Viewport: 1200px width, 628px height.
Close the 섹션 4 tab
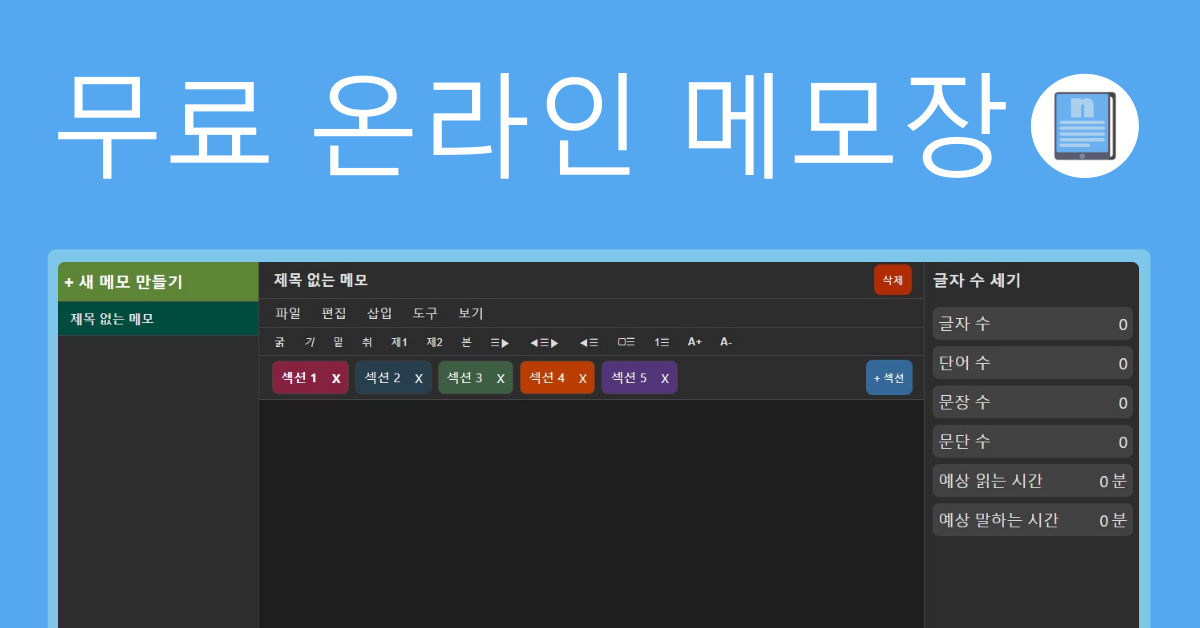tap(582, 378)
